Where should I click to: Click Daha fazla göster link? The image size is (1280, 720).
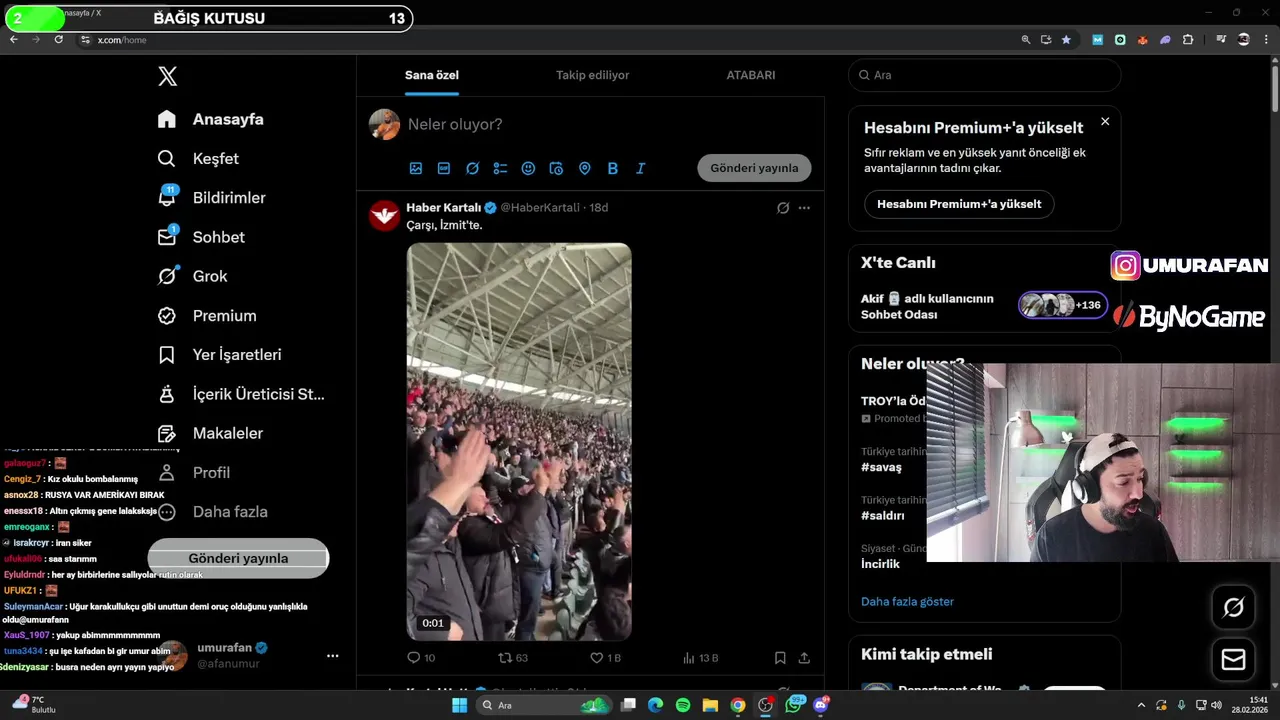pyautogui.click(x=907, y=601)
